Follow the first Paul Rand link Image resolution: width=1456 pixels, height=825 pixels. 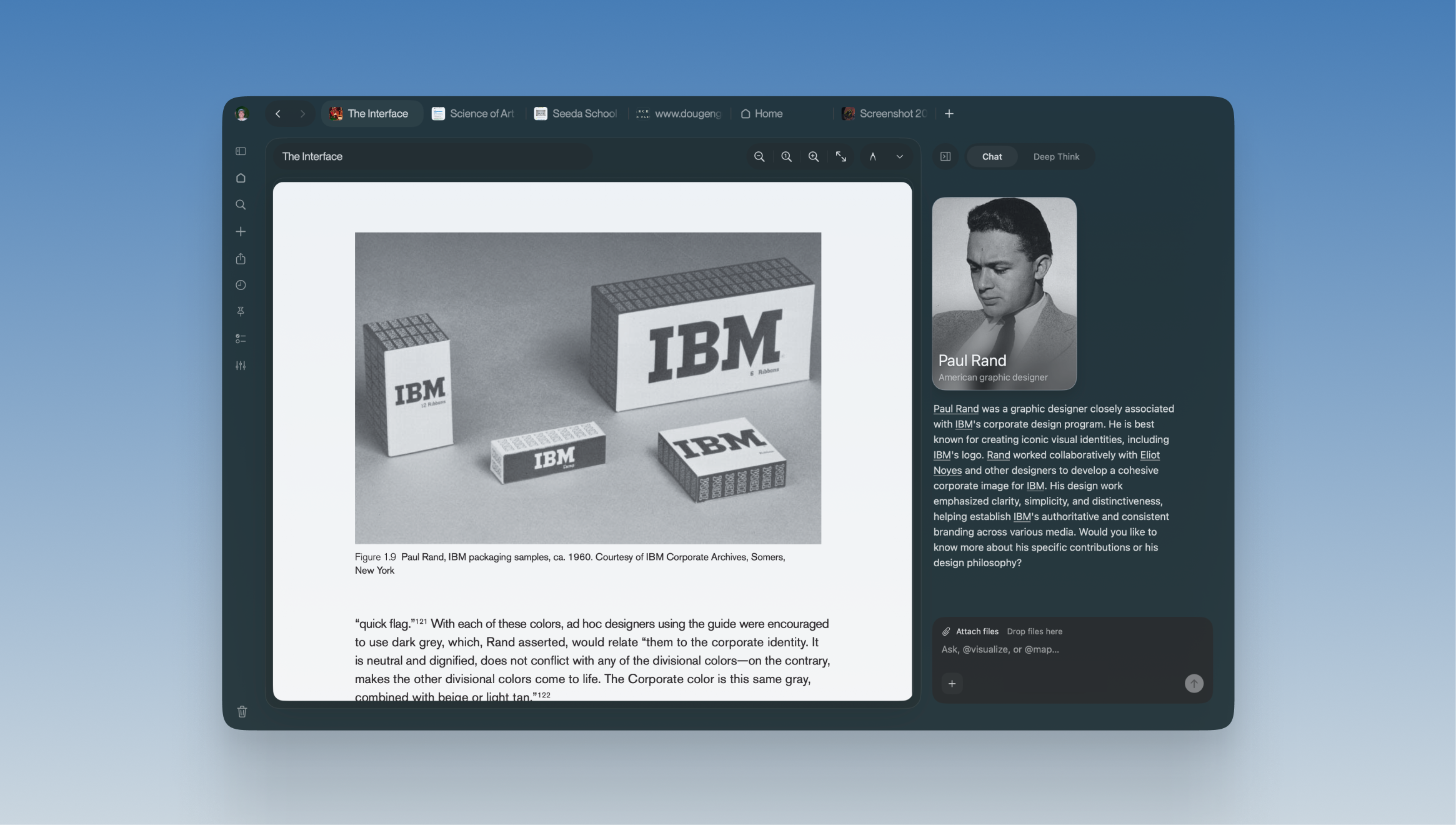tap(956, 409)
